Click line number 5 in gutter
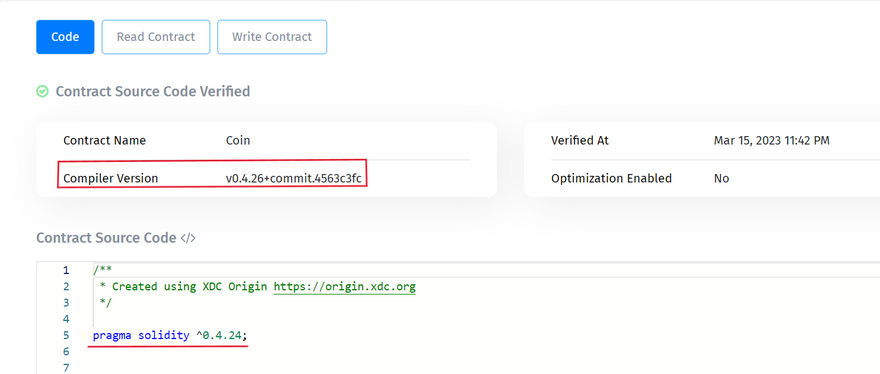This screenshot has width=880, height=374. point(66,336)
